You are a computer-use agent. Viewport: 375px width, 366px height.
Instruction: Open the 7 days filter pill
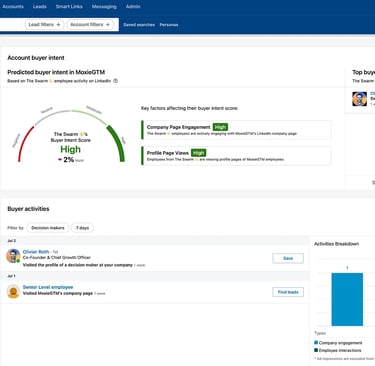[82, 228]
